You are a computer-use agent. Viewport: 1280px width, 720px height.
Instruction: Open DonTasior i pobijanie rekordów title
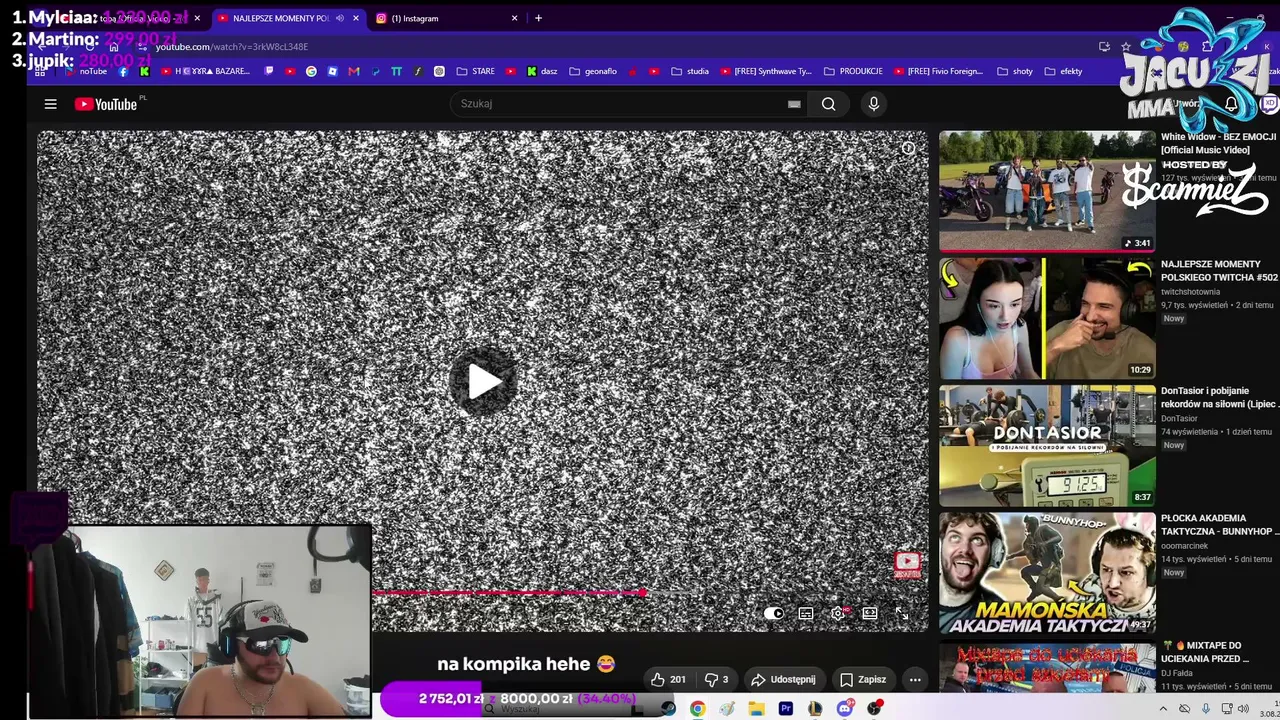tap(1218, 398)
